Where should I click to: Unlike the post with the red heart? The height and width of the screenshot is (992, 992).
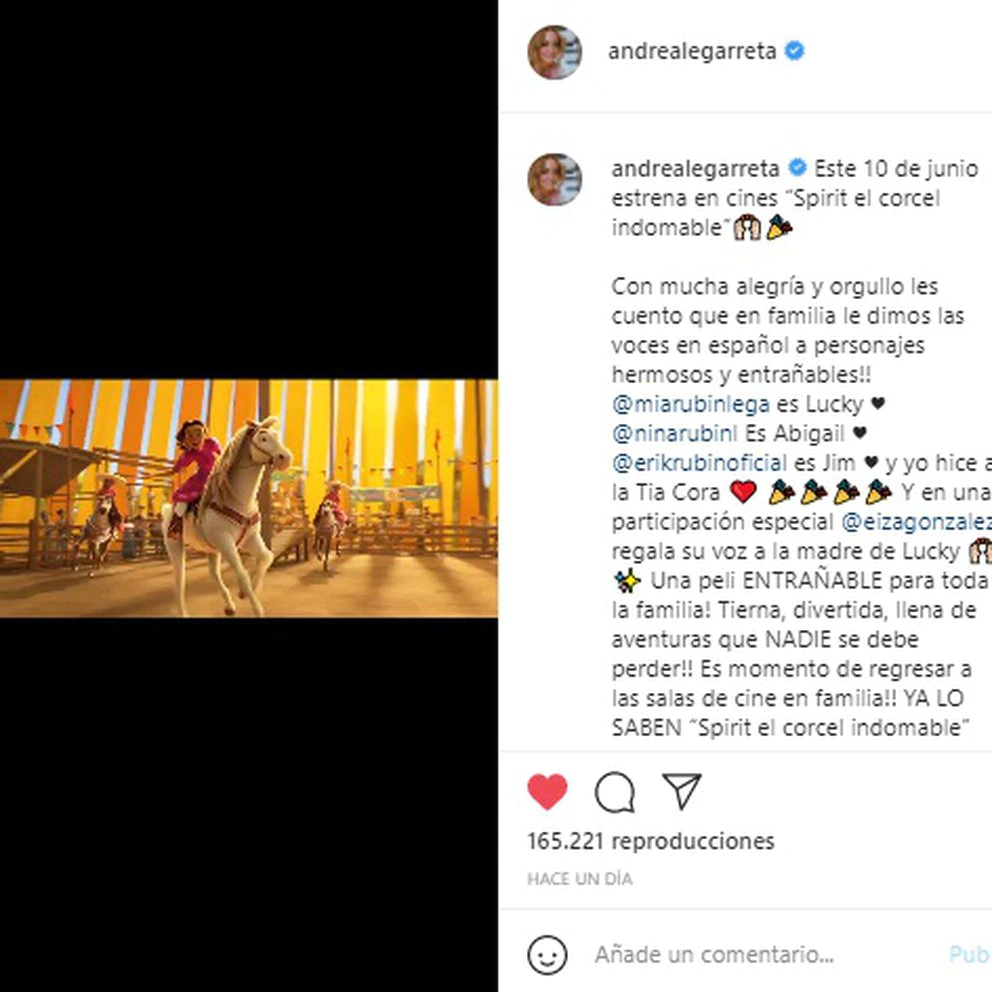[547, 791]
